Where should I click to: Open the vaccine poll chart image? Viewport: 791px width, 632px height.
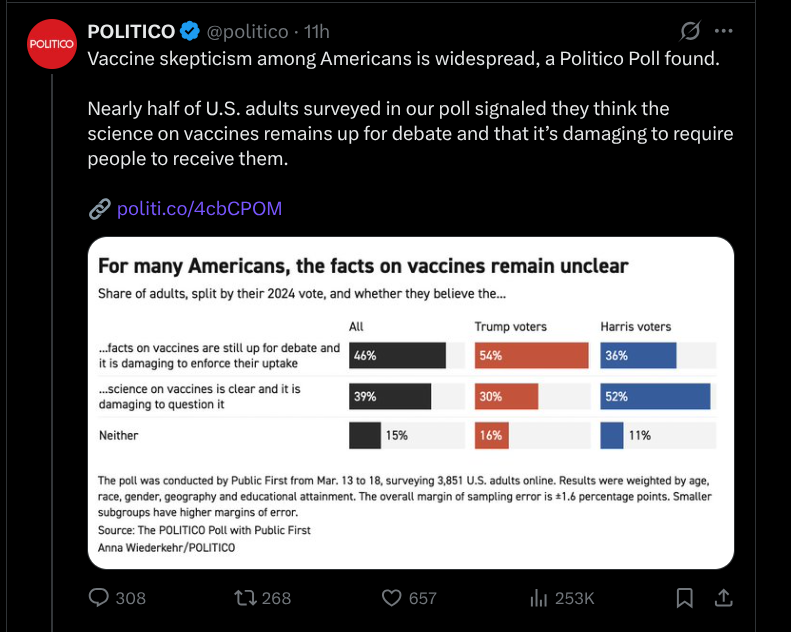(411, 402)
